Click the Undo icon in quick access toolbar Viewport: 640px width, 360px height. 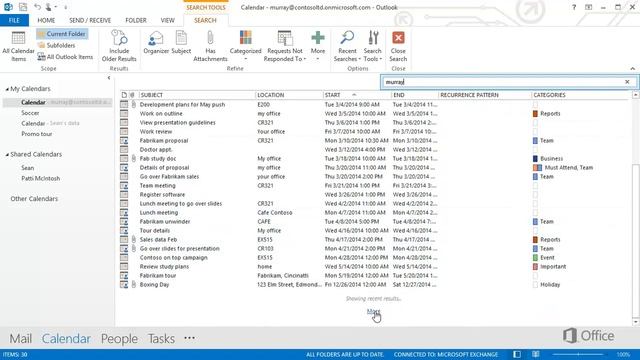(x=37, y=7)
